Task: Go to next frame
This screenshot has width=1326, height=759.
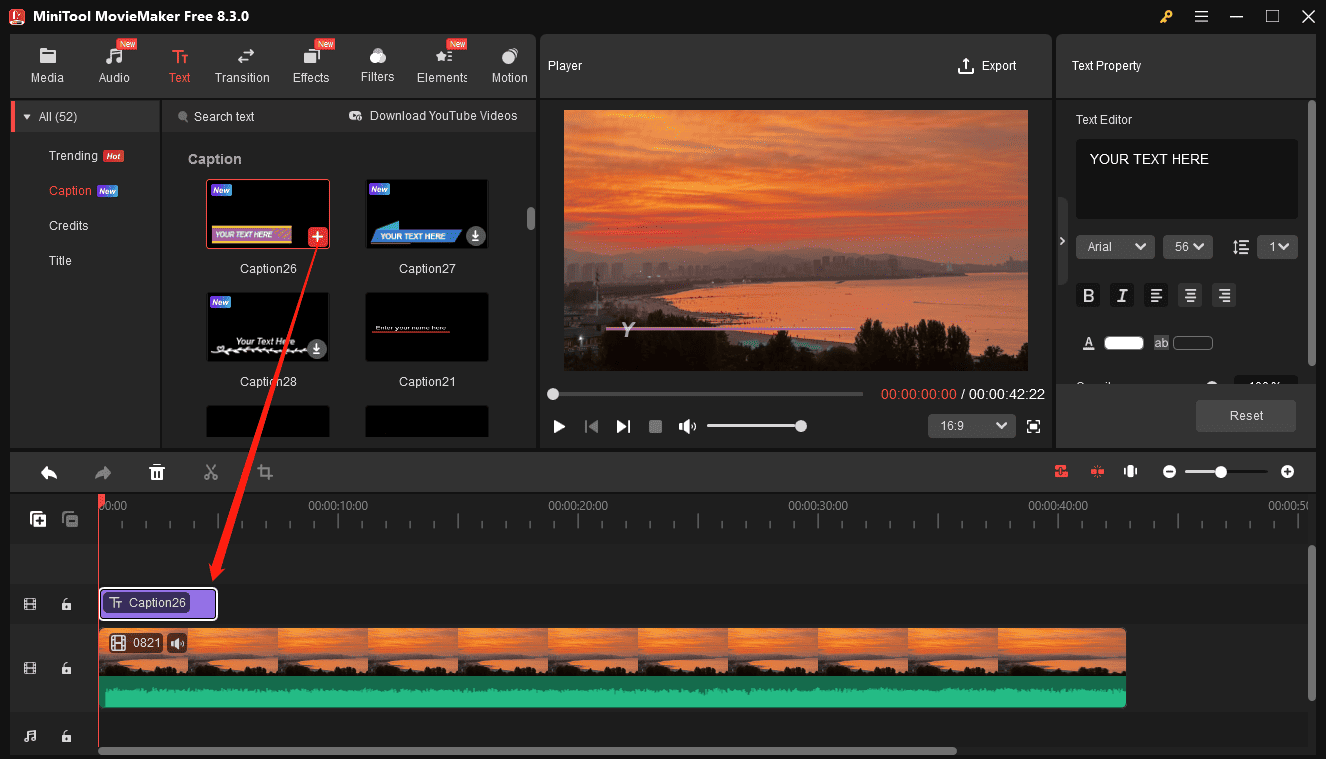Action: (x=623, y=427)
